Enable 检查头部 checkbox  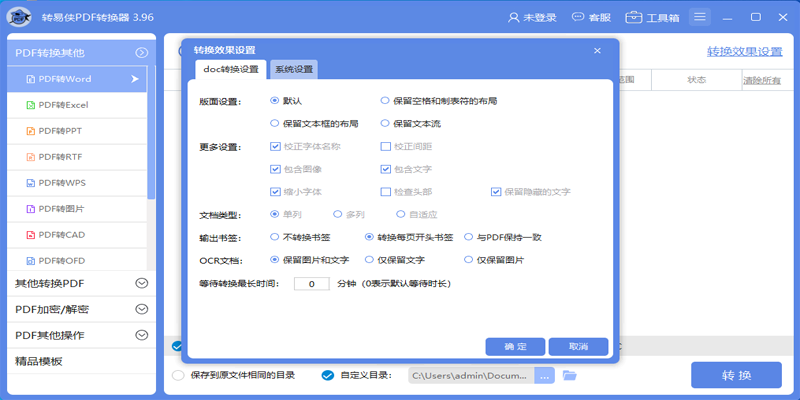[x=386, y=192]
